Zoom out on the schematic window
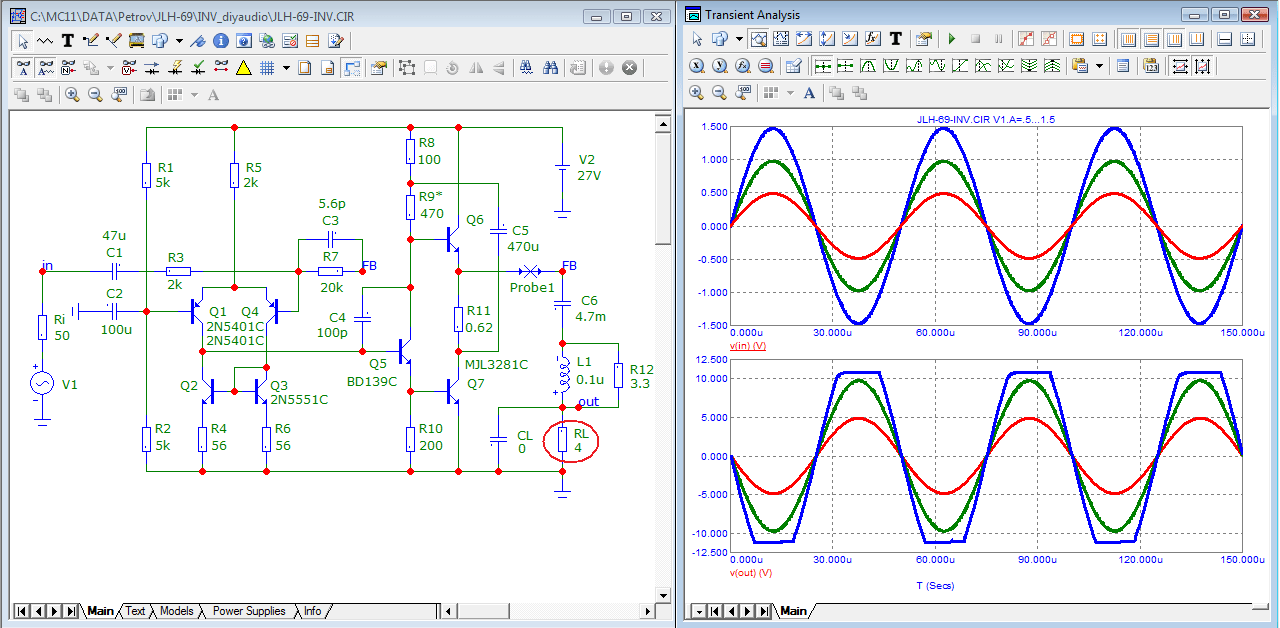Viewport: 1280px width, 628px height. pos(95,94)
